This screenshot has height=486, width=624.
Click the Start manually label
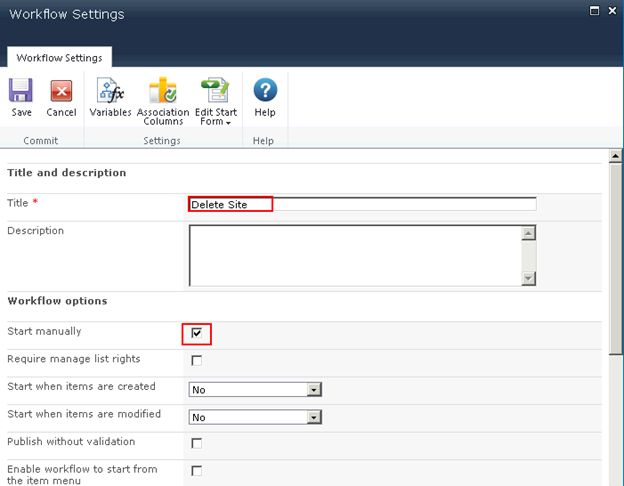[44, 331]
